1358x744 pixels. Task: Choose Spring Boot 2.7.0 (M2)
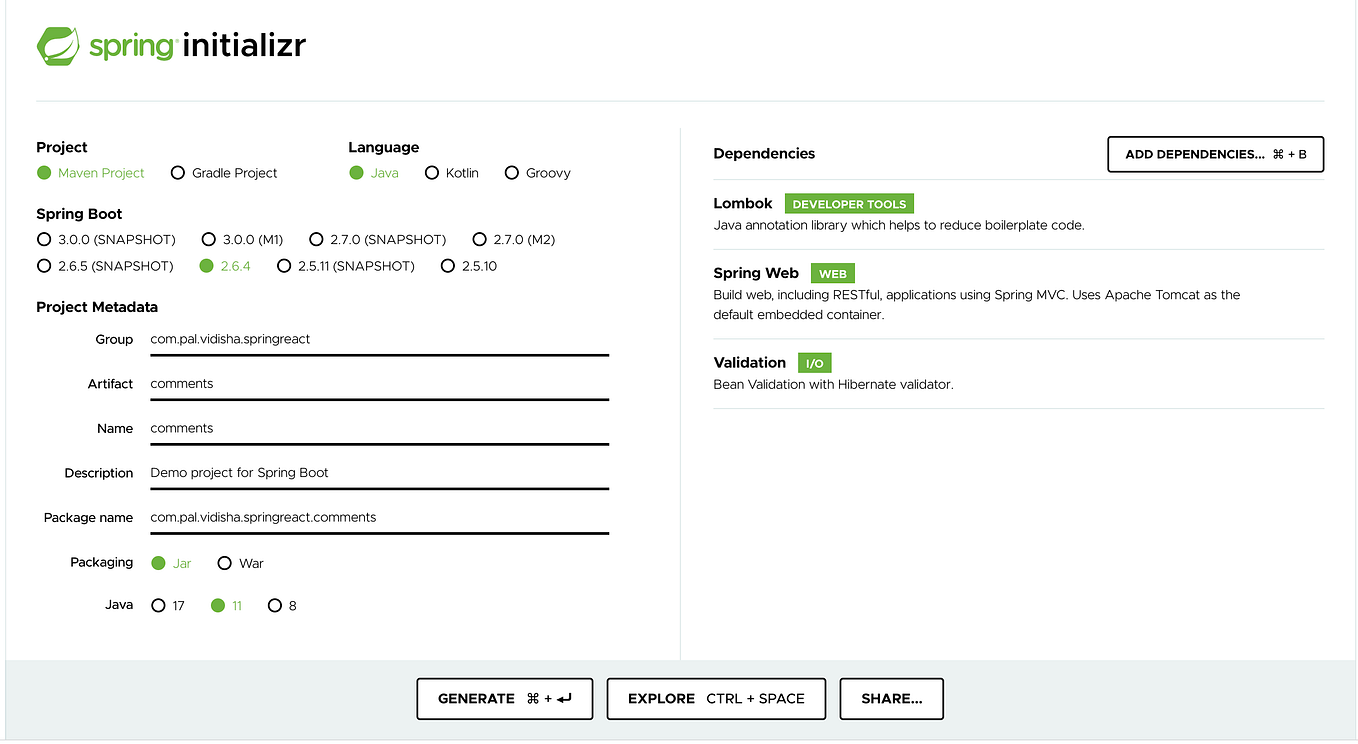click(x=480, y=239)
